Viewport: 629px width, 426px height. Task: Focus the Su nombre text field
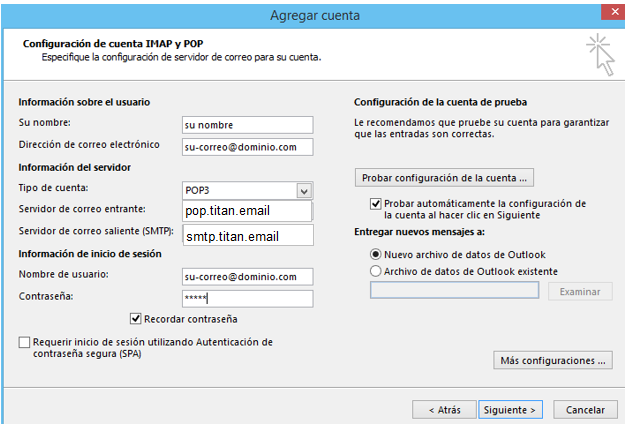coord(247,125)
